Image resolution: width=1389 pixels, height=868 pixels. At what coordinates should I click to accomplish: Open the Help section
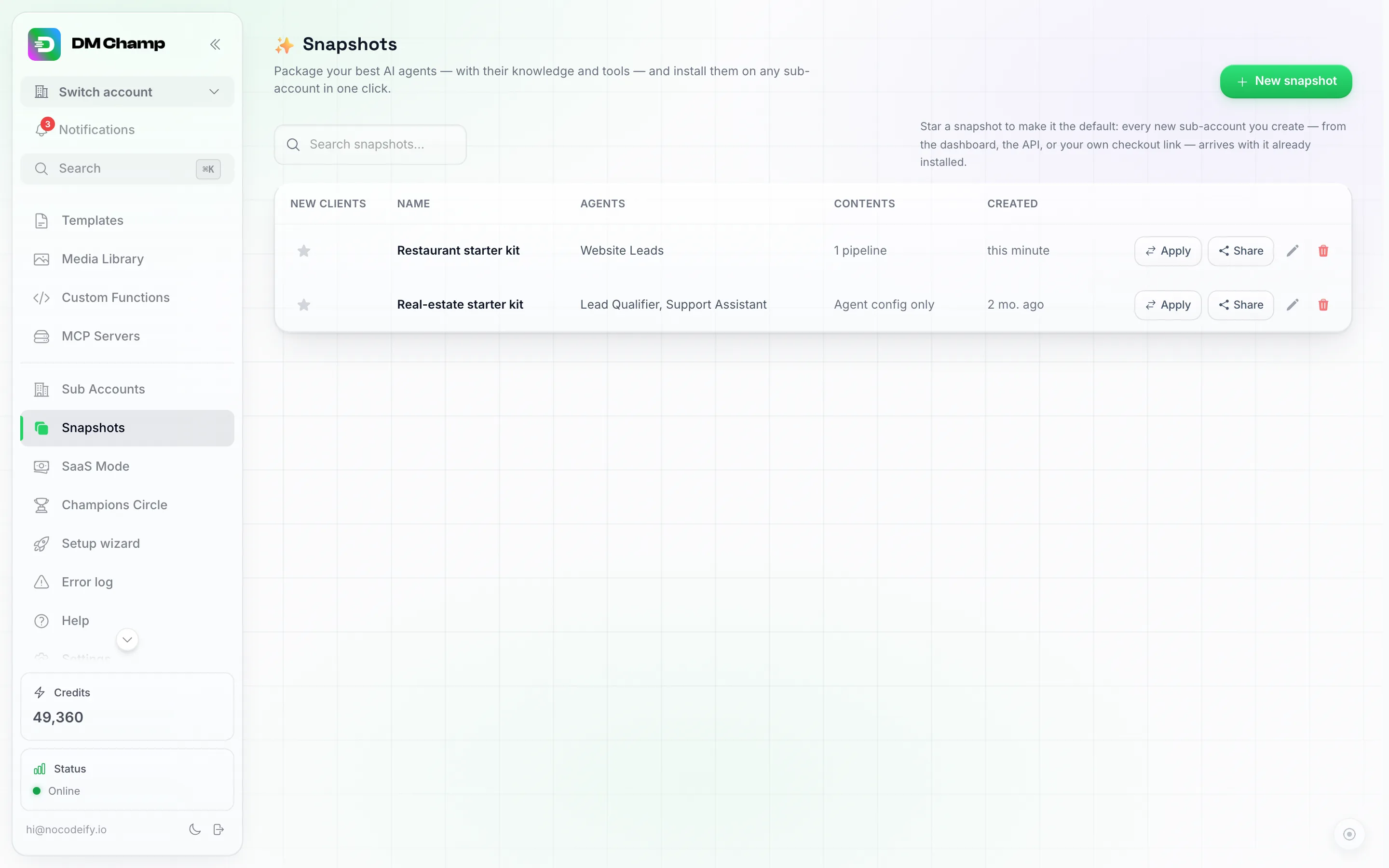tap(127, 621)
